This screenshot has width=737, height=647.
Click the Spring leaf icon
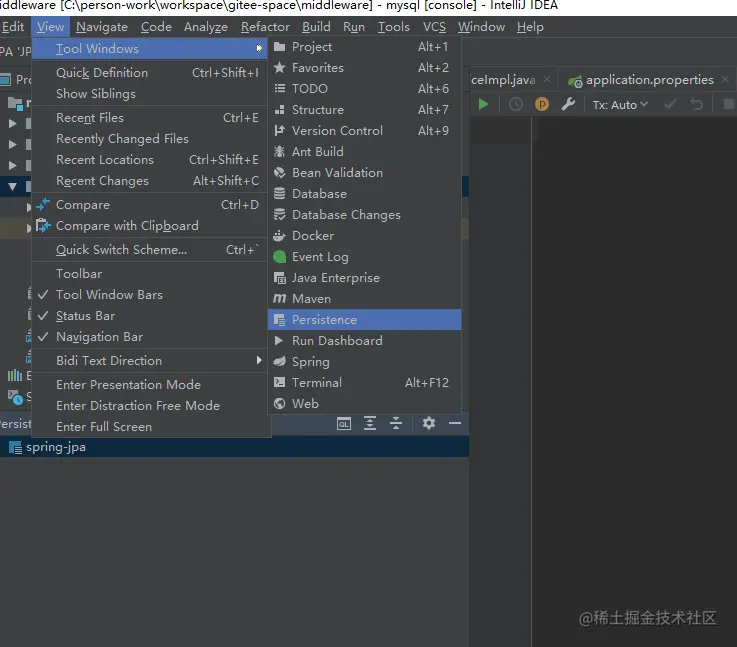(279, 362)
